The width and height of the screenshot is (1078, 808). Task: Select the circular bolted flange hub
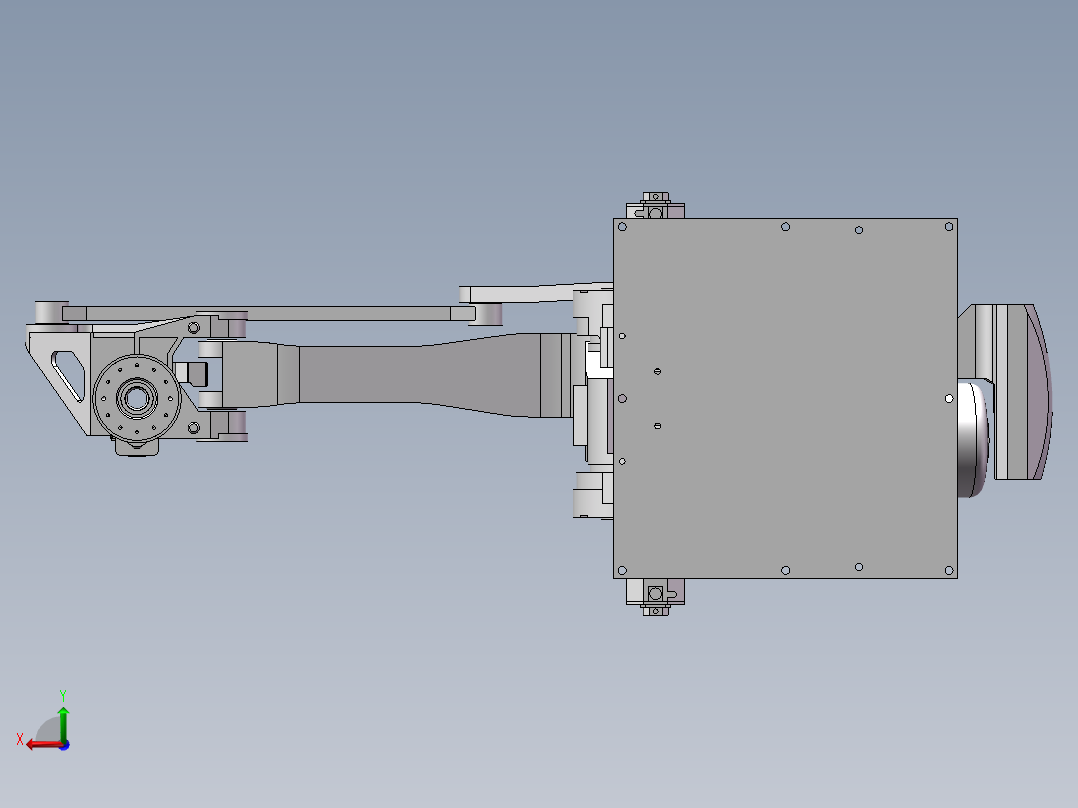click(137, 398)
